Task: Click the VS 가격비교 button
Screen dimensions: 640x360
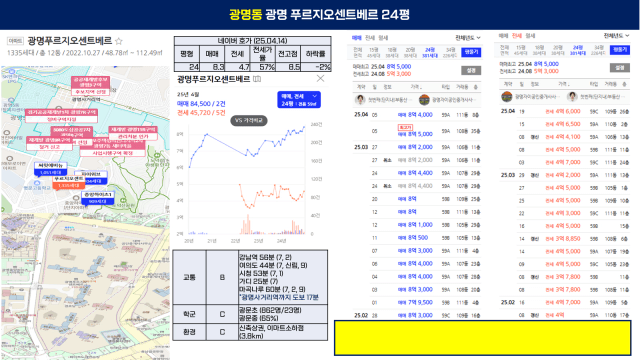Action: [249, 120]
